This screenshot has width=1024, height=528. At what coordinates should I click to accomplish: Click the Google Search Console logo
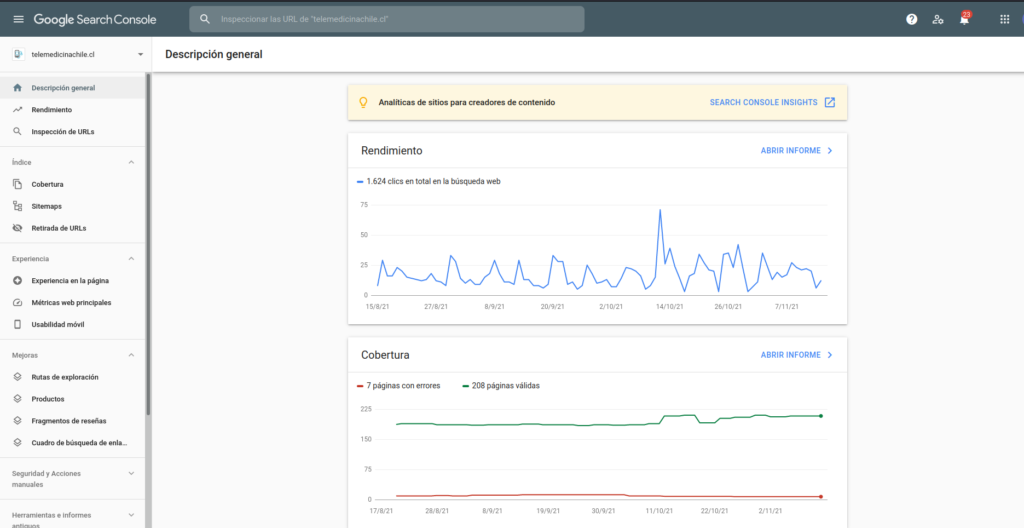pyautogui.click(x=95, y=20)
